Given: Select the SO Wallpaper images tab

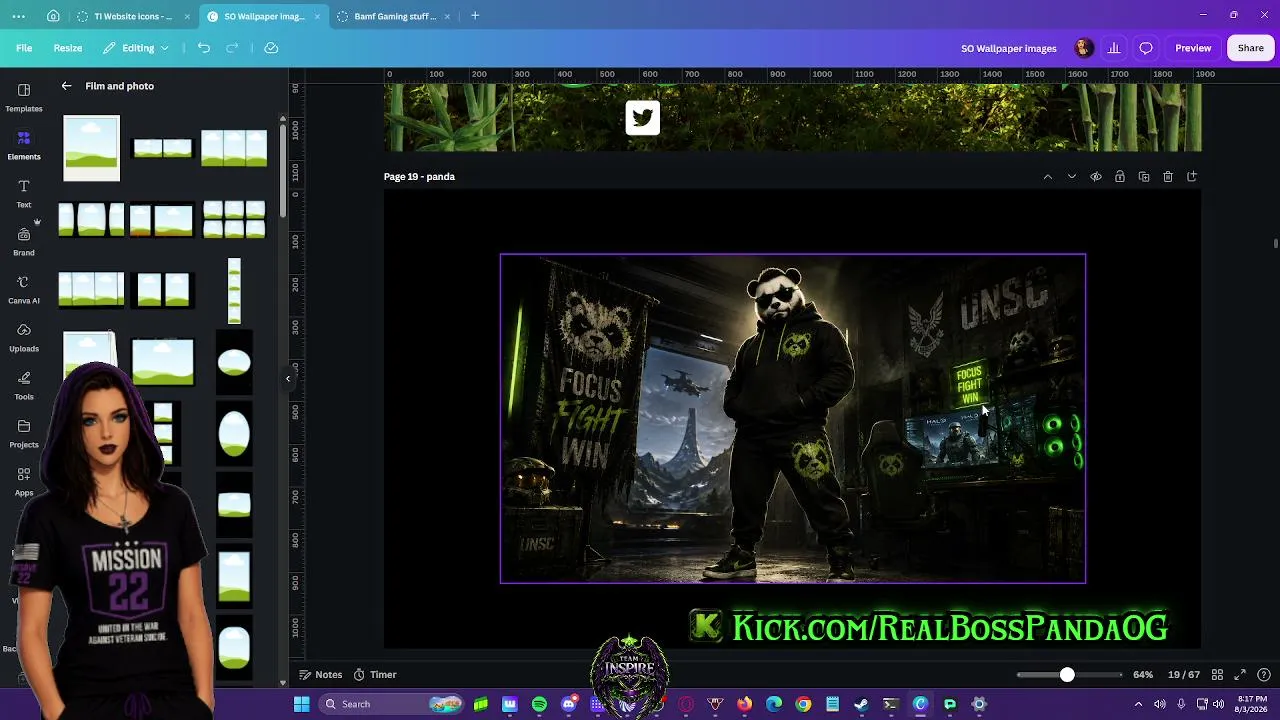Looking at the screenshot, I should click(264, 16).
